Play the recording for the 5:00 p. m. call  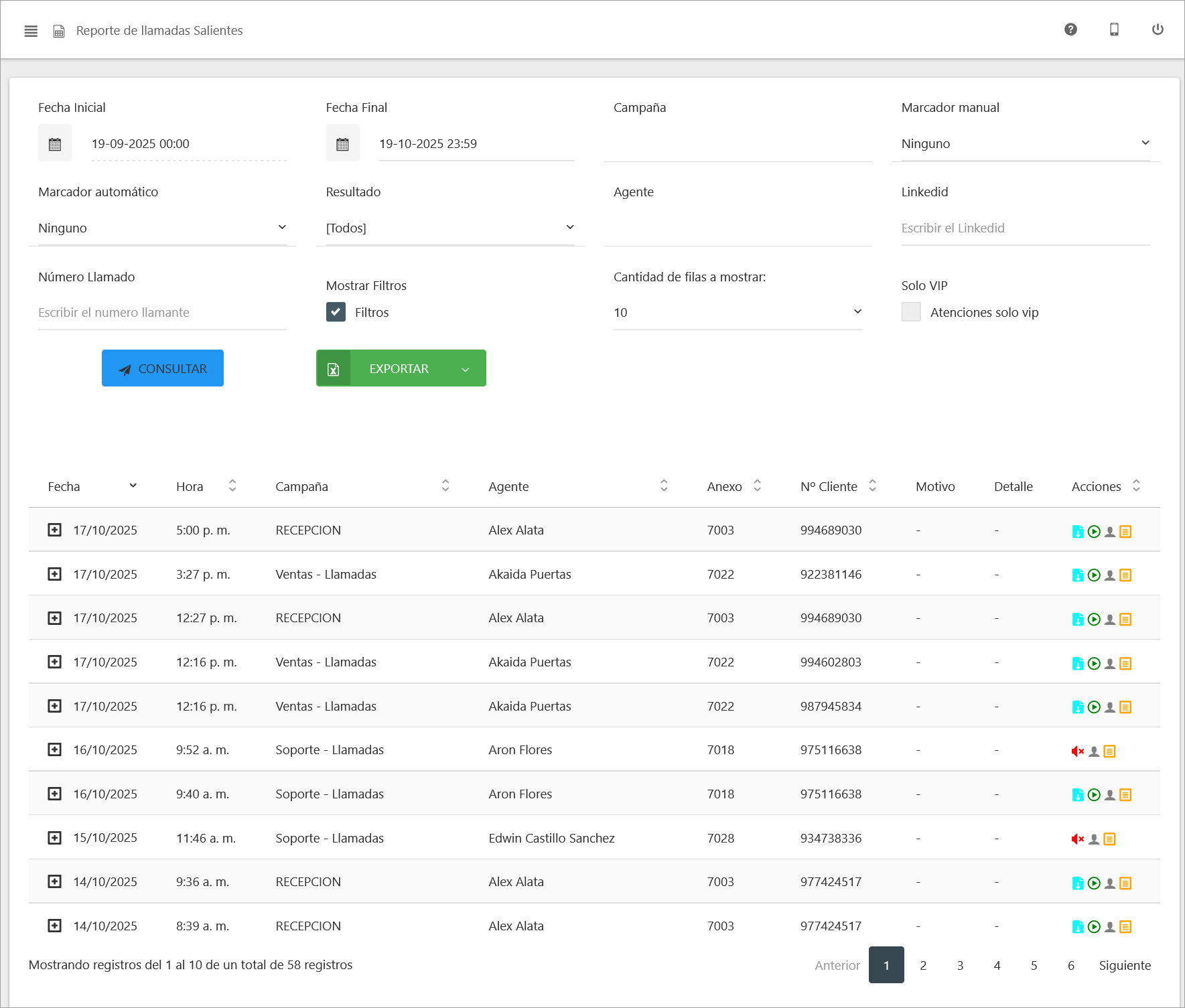pos(1093,532)
